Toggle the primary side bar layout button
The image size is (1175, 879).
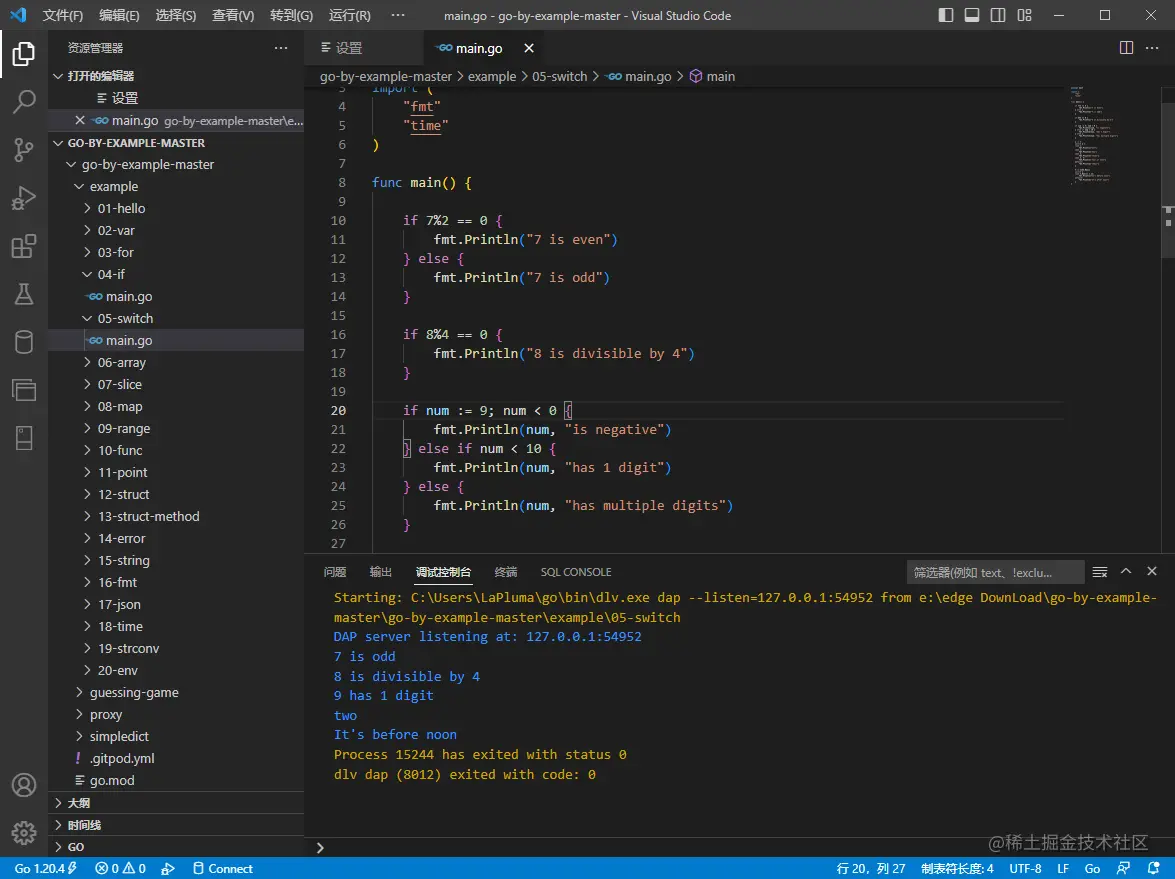point(946,15)
